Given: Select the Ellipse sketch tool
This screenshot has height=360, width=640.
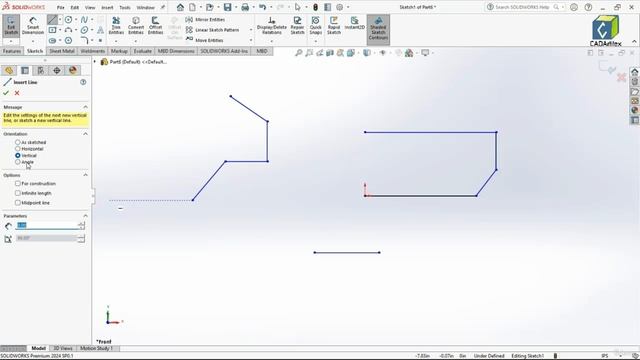Looking at the screenshot, I should [x=84, y=30].
